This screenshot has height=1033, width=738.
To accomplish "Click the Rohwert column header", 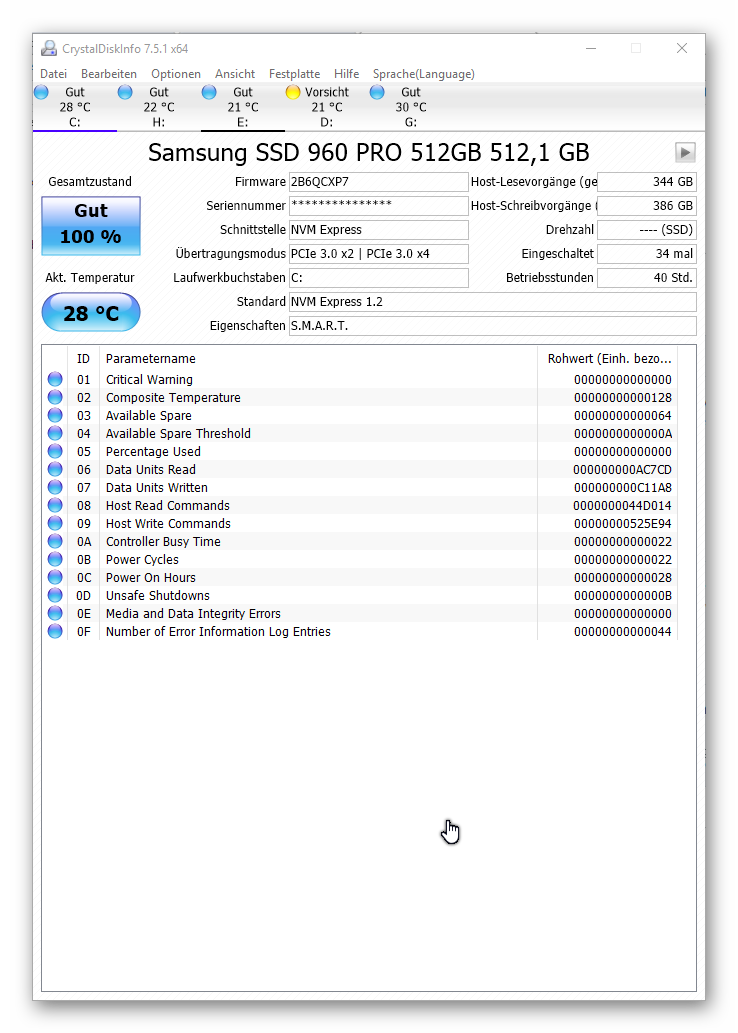I will pos(608,358).
